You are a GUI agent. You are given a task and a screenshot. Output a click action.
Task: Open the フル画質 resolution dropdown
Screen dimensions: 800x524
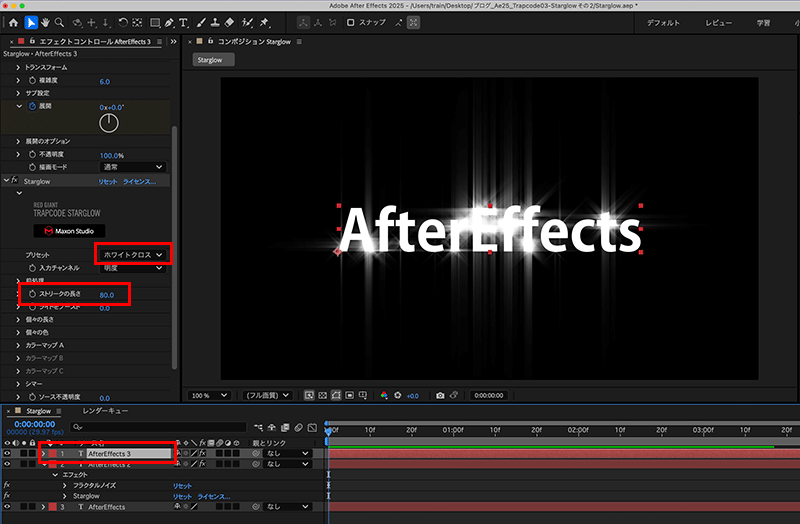click(267, 395)
